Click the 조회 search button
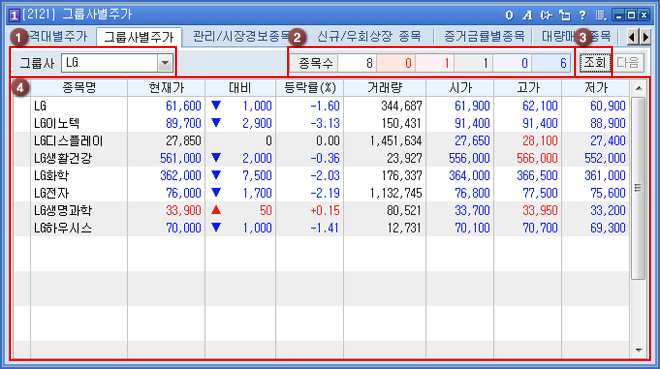 coord(594,63)
